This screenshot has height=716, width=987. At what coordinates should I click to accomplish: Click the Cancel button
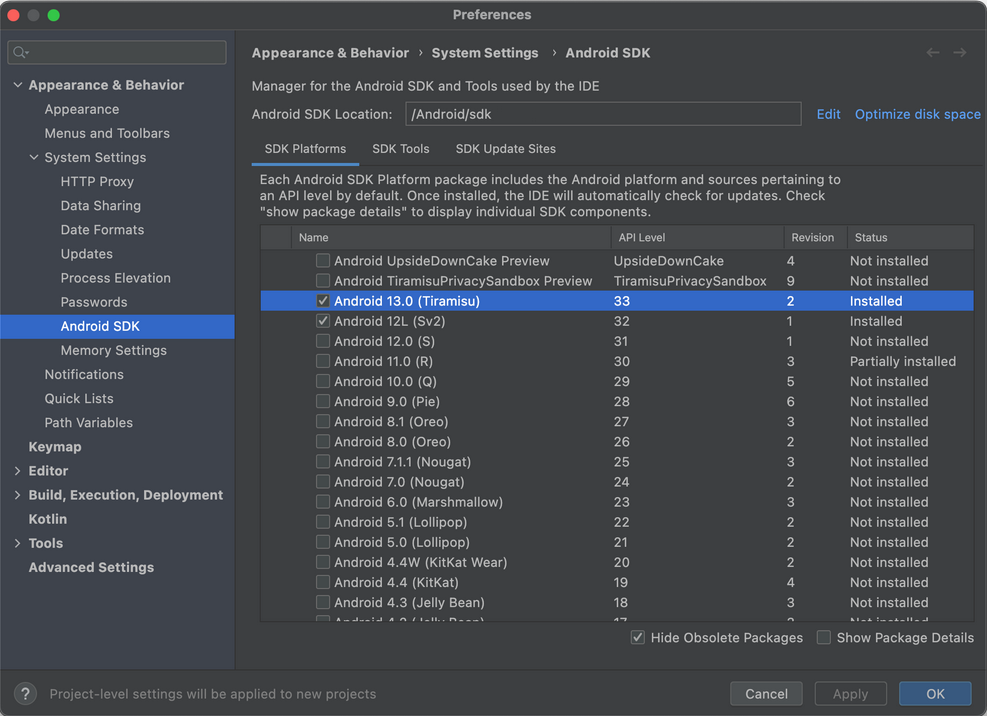[766, 694]
